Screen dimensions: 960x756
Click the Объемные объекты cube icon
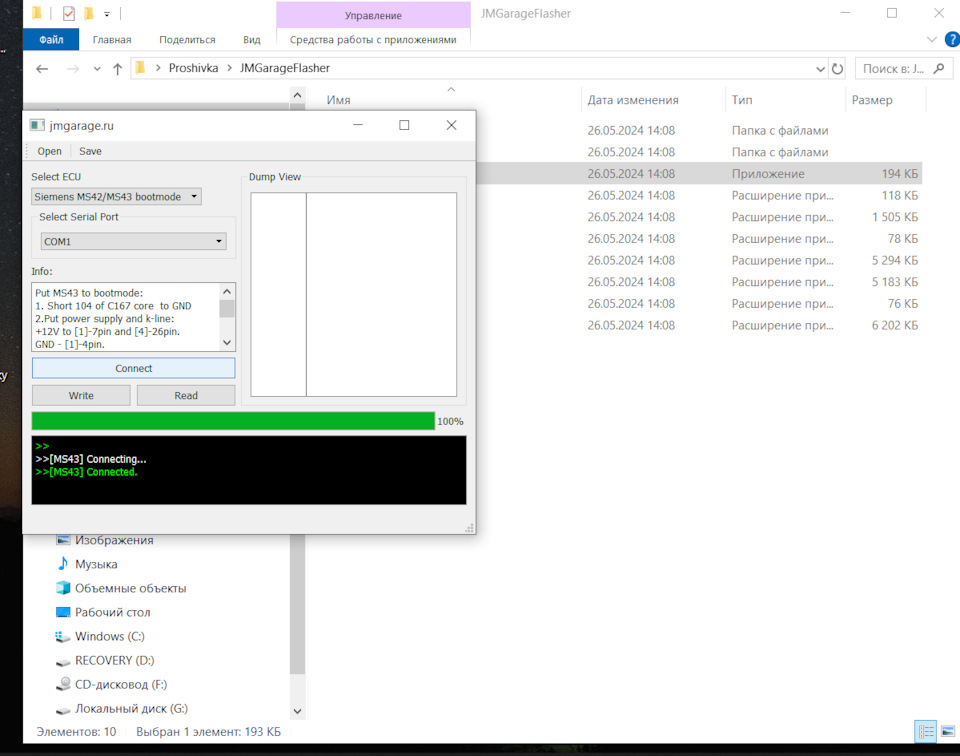[63, 588]
